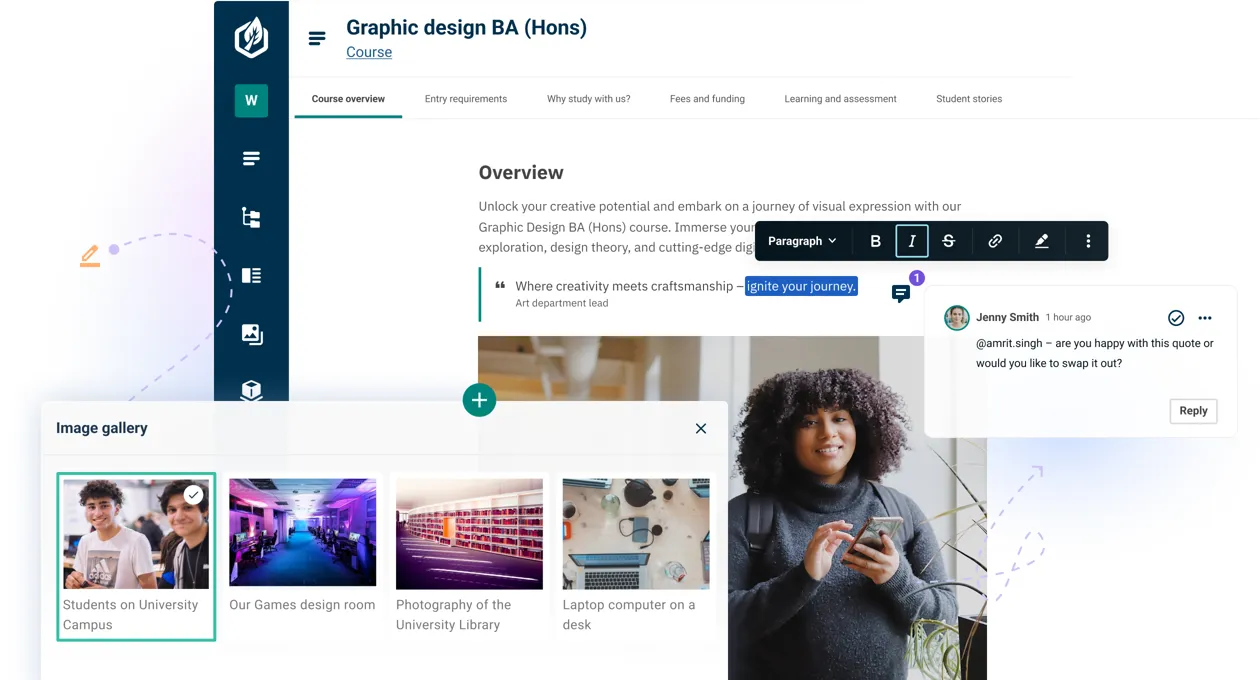Apply strikethrough formatting
Viewport: 1260px width, 680px height.
(x=948, y=241)
